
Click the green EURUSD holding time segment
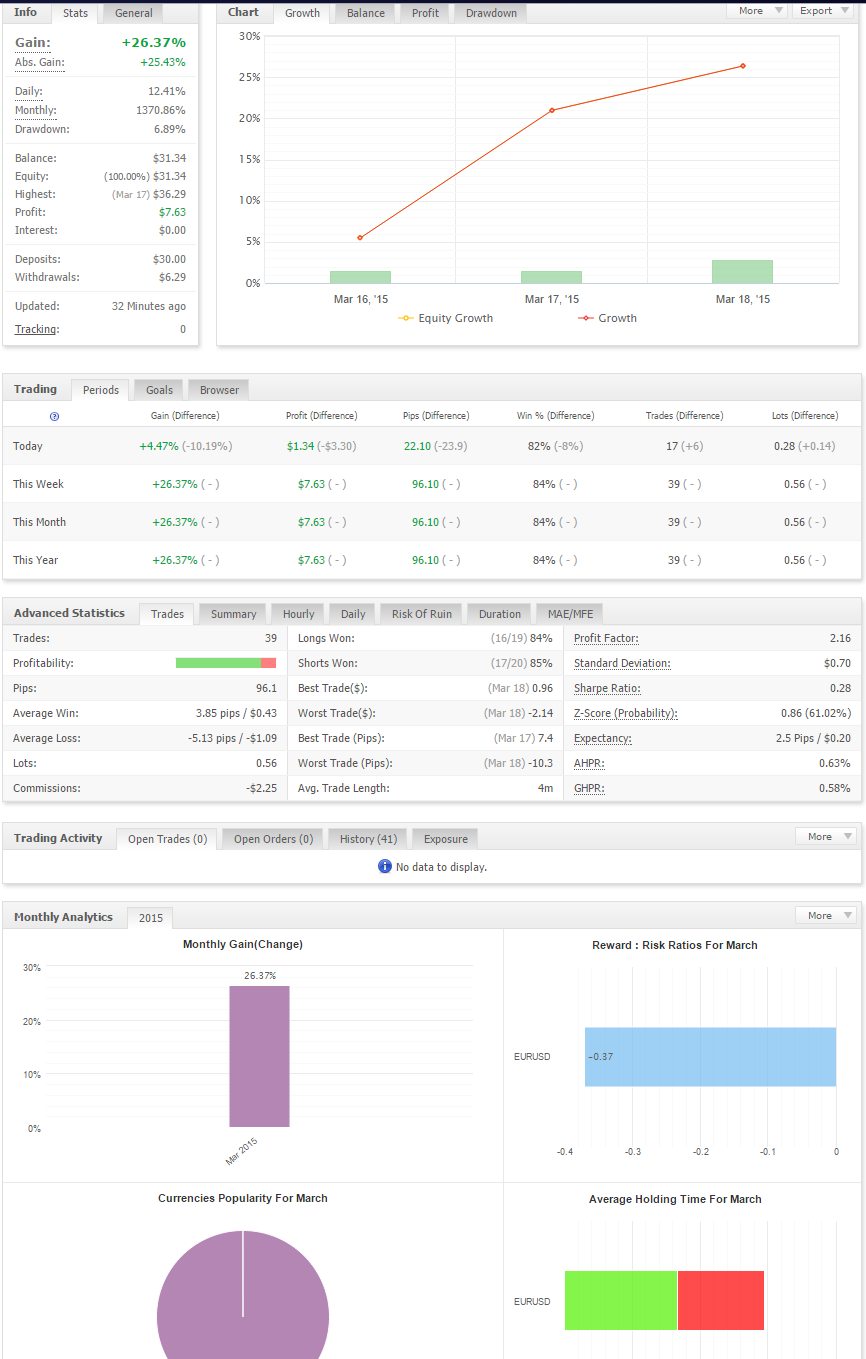coord(621,1301)
